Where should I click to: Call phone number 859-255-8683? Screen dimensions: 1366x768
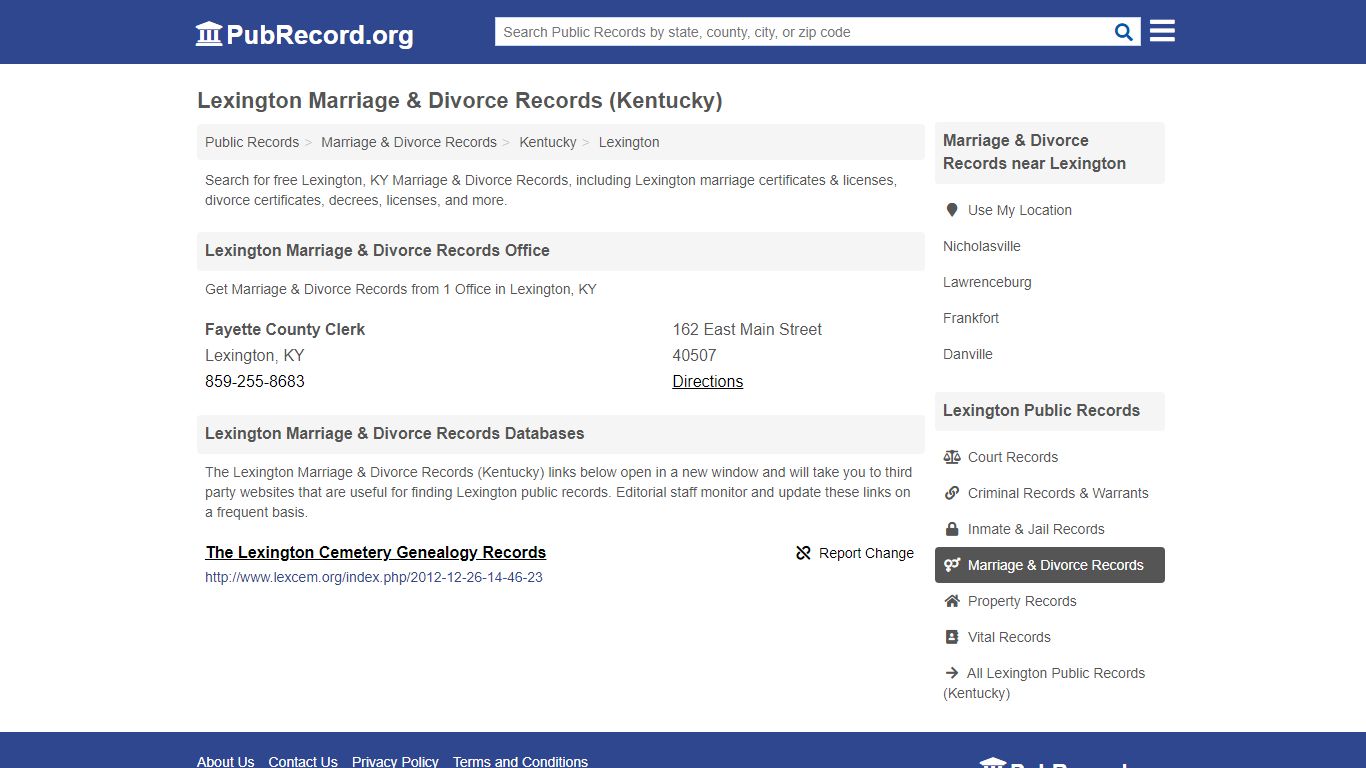click(255, 381)
